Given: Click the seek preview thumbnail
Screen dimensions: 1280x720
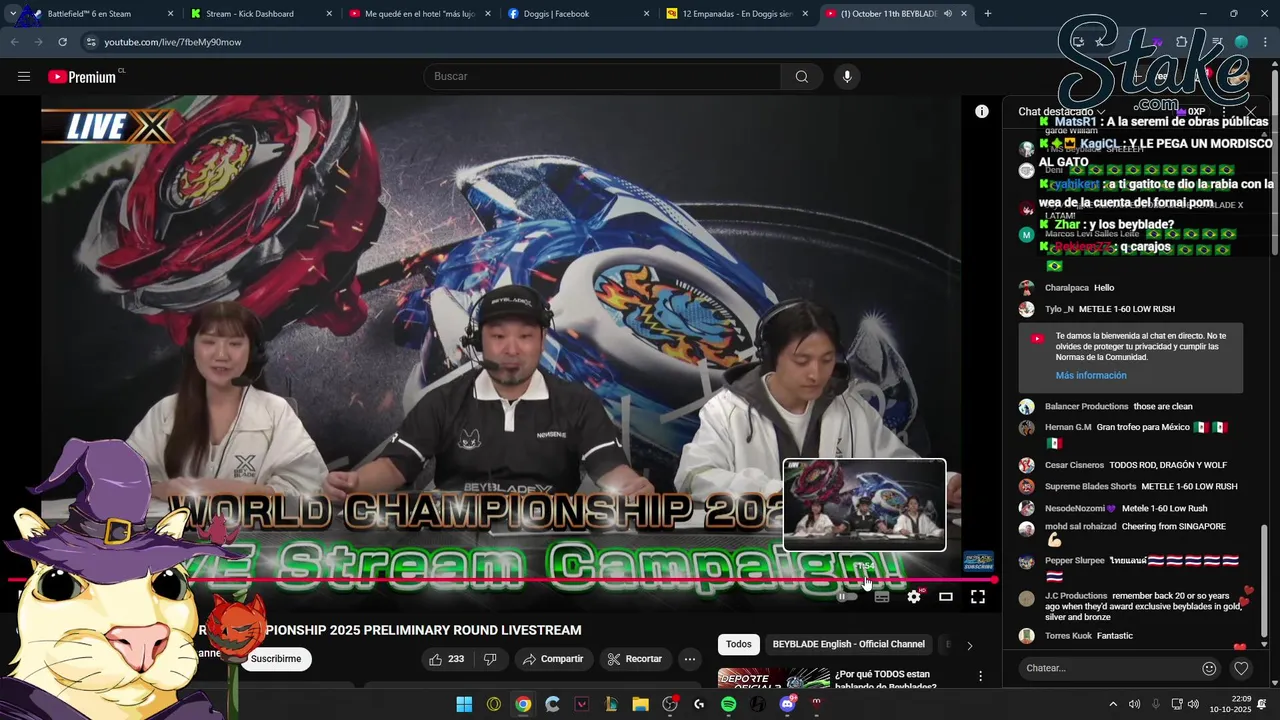Looking at the screenshot, I should click(864, 505).
